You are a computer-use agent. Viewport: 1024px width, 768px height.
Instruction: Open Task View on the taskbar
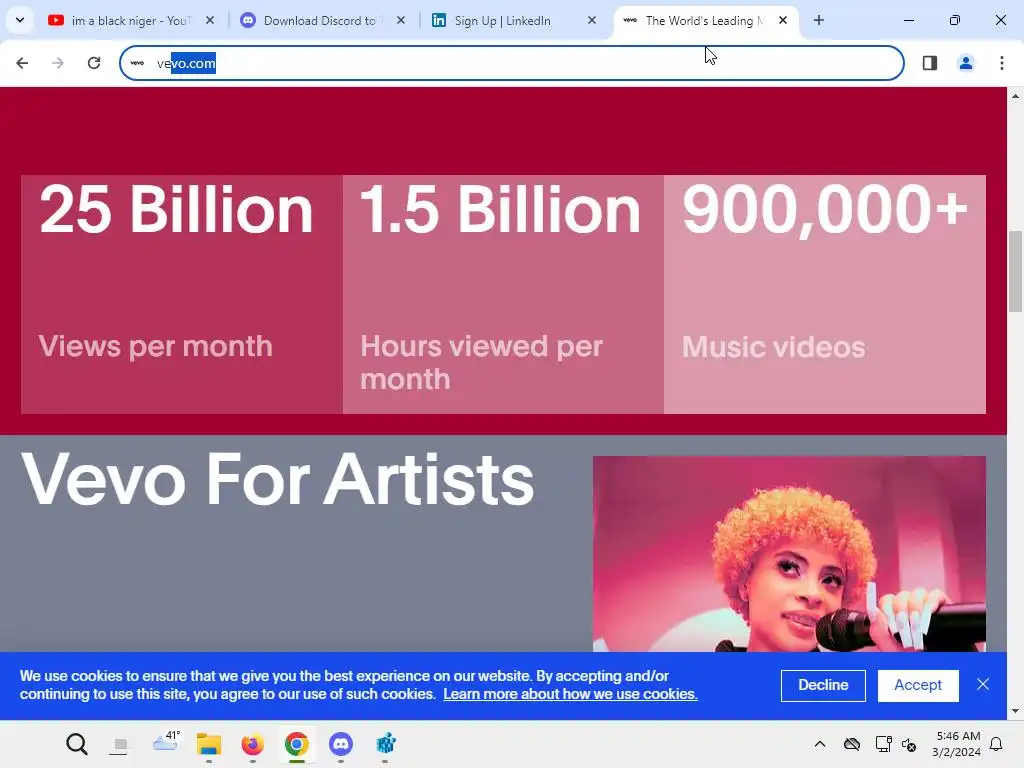pos(120,744)
